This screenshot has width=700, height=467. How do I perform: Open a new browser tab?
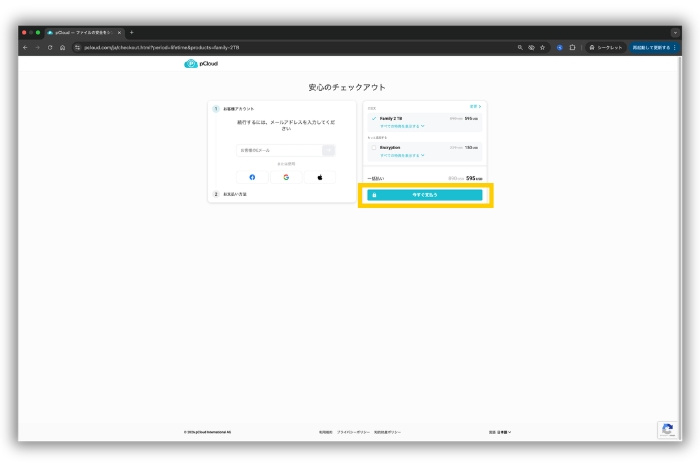(131, 32)
